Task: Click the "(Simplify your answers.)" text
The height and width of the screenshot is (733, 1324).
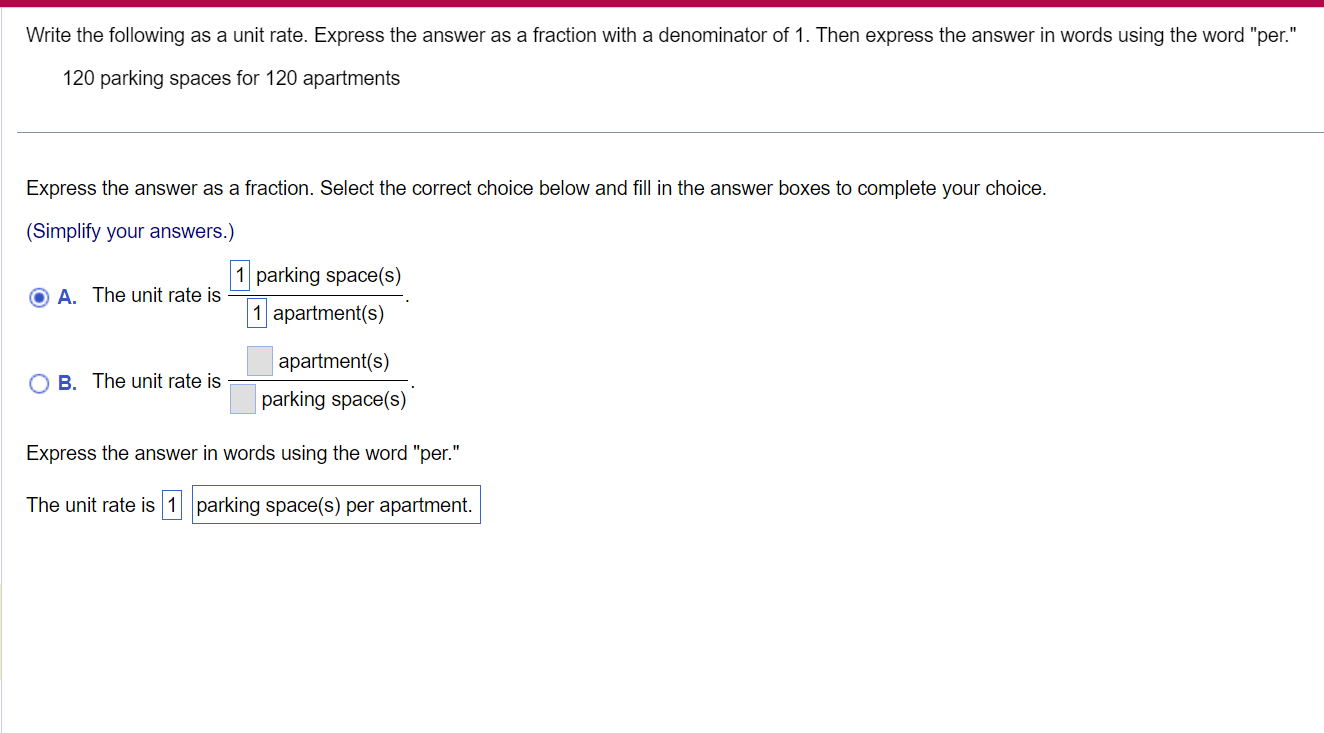Action: [129, 231]
